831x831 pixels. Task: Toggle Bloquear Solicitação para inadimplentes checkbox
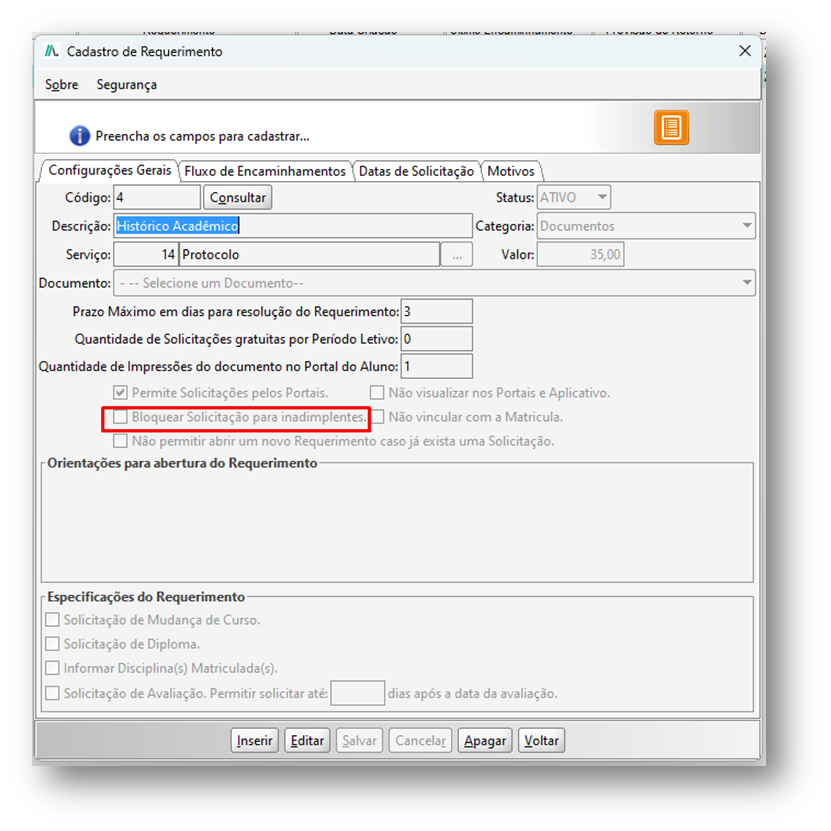pos(120,417)
